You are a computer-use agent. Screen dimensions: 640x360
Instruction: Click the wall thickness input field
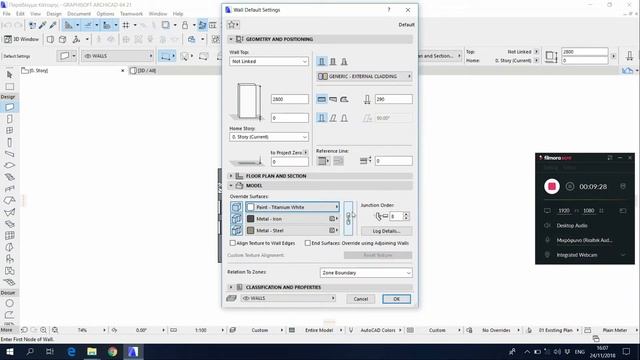pyautogui.click(x=393, y=99)
